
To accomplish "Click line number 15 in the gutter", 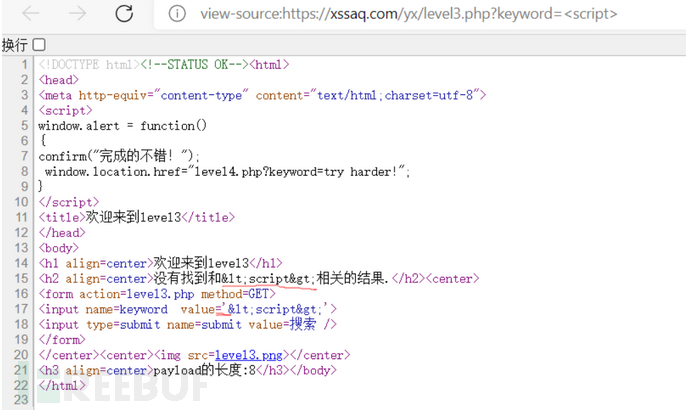I will (x=20, y=278).
